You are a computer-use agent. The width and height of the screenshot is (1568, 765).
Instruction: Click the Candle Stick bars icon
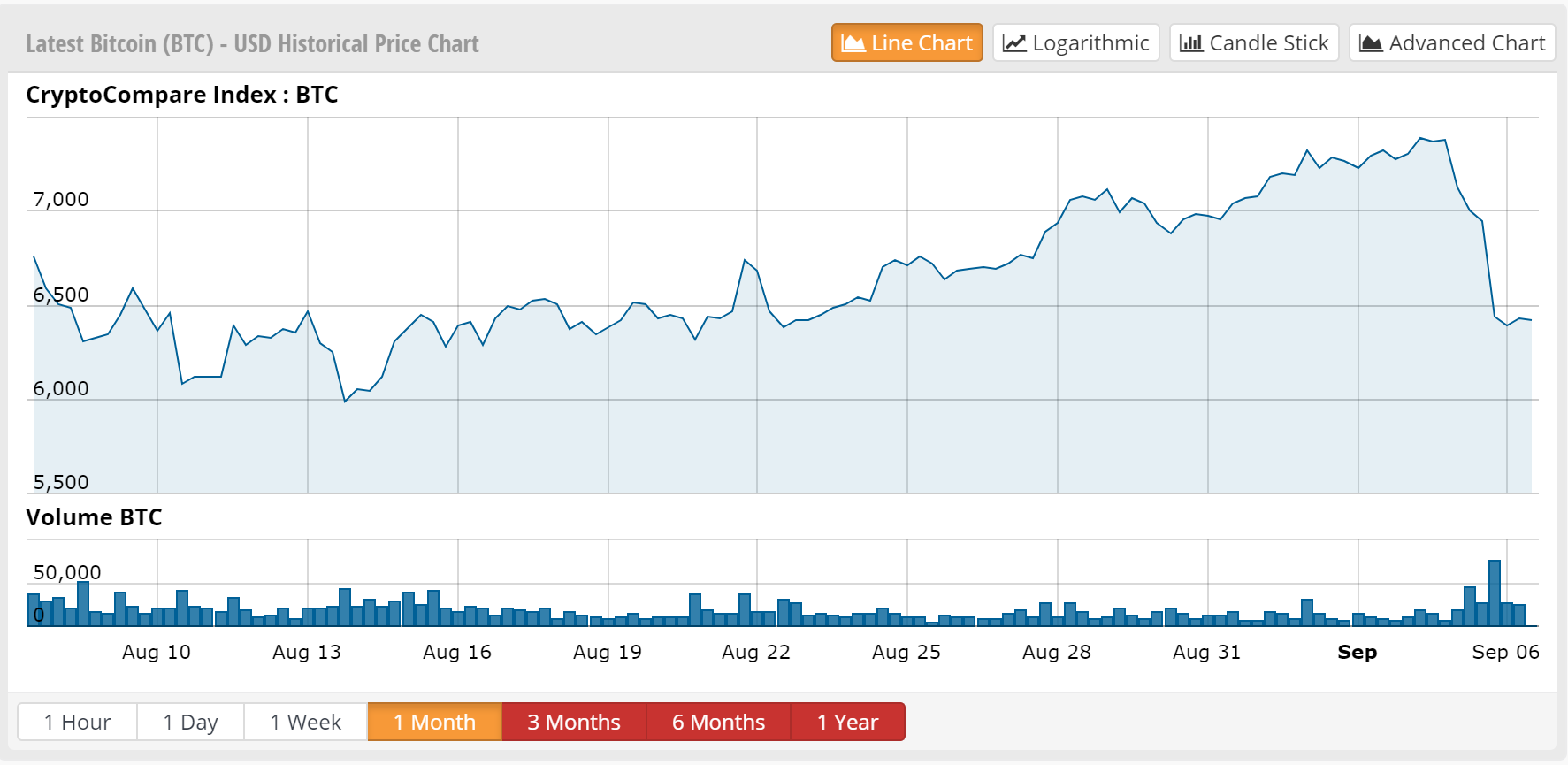click(x=1191, y=43)
